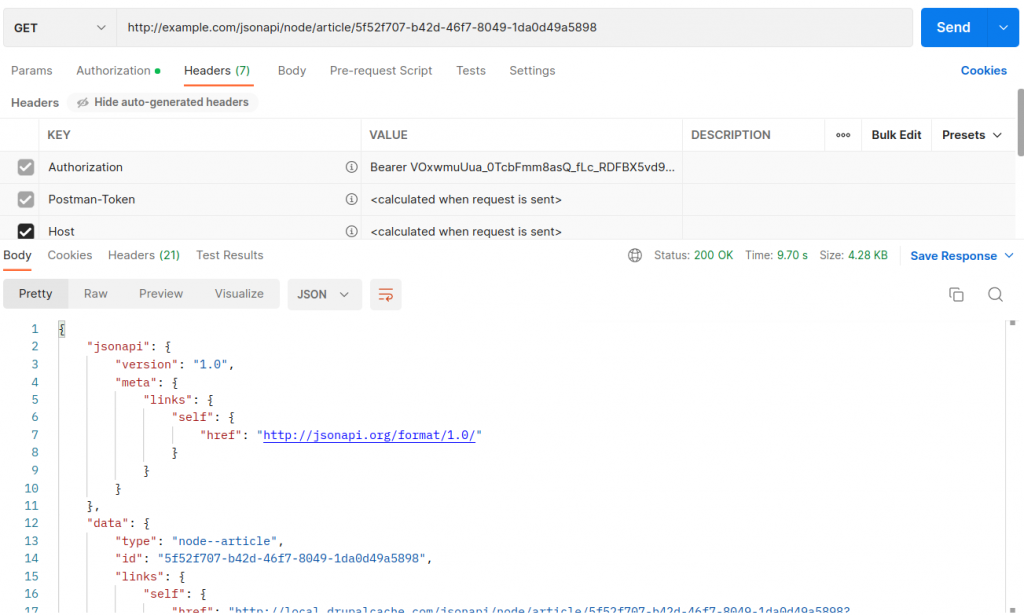
Task: Uncheck the Postman-Token header checkbox
Action: [x=26, y=199]
